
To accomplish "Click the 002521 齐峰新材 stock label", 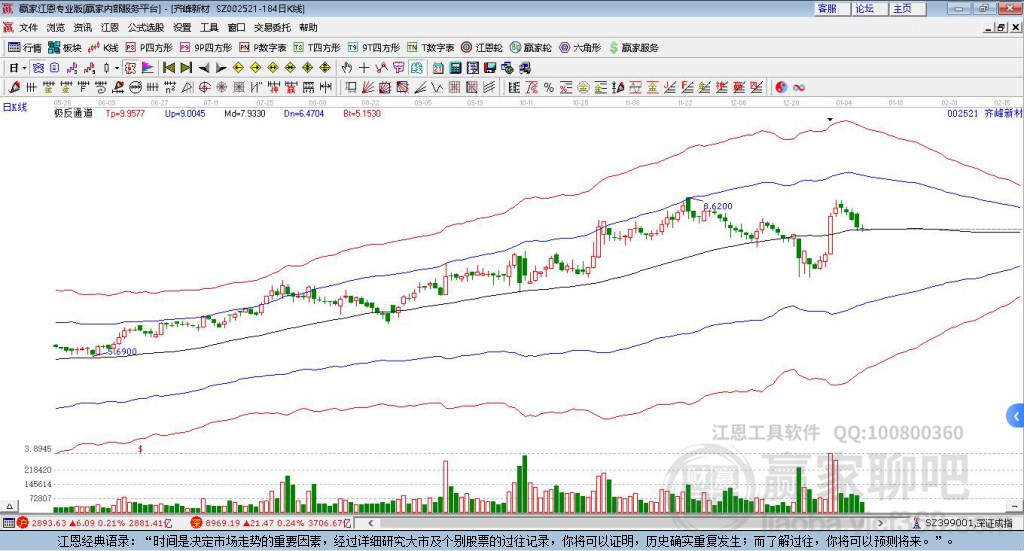I will [984, 114].
